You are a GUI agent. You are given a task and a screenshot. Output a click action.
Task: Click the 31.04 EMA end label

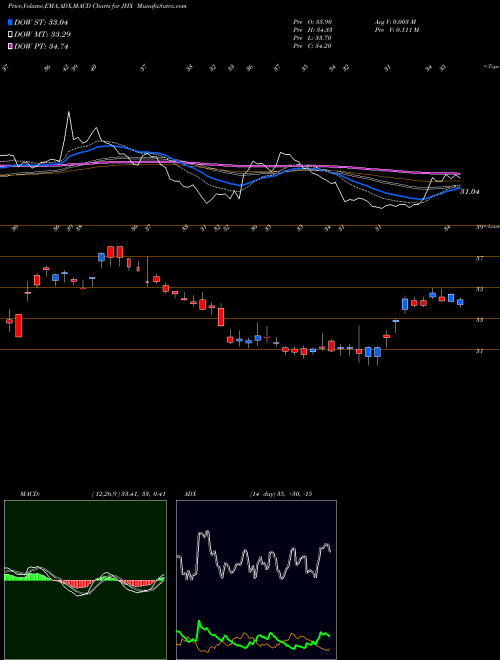pos(470,192)
